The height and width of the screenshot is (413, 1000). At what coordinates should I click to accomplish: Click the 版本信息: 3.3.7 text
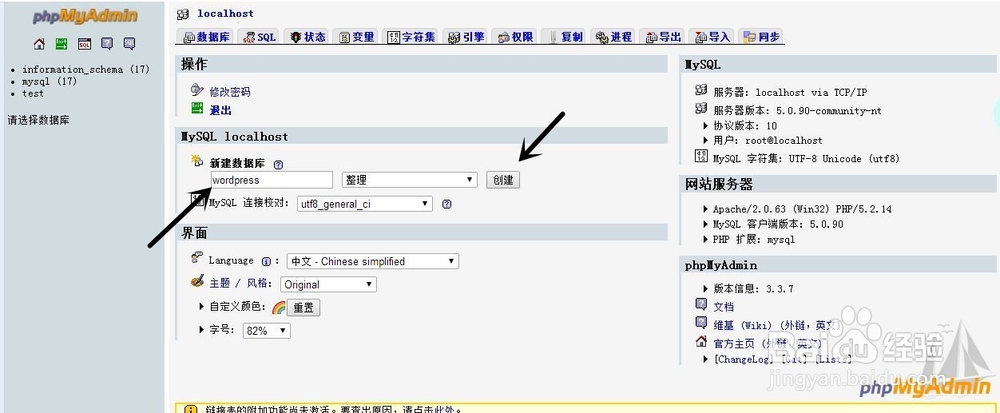[753, 289]
